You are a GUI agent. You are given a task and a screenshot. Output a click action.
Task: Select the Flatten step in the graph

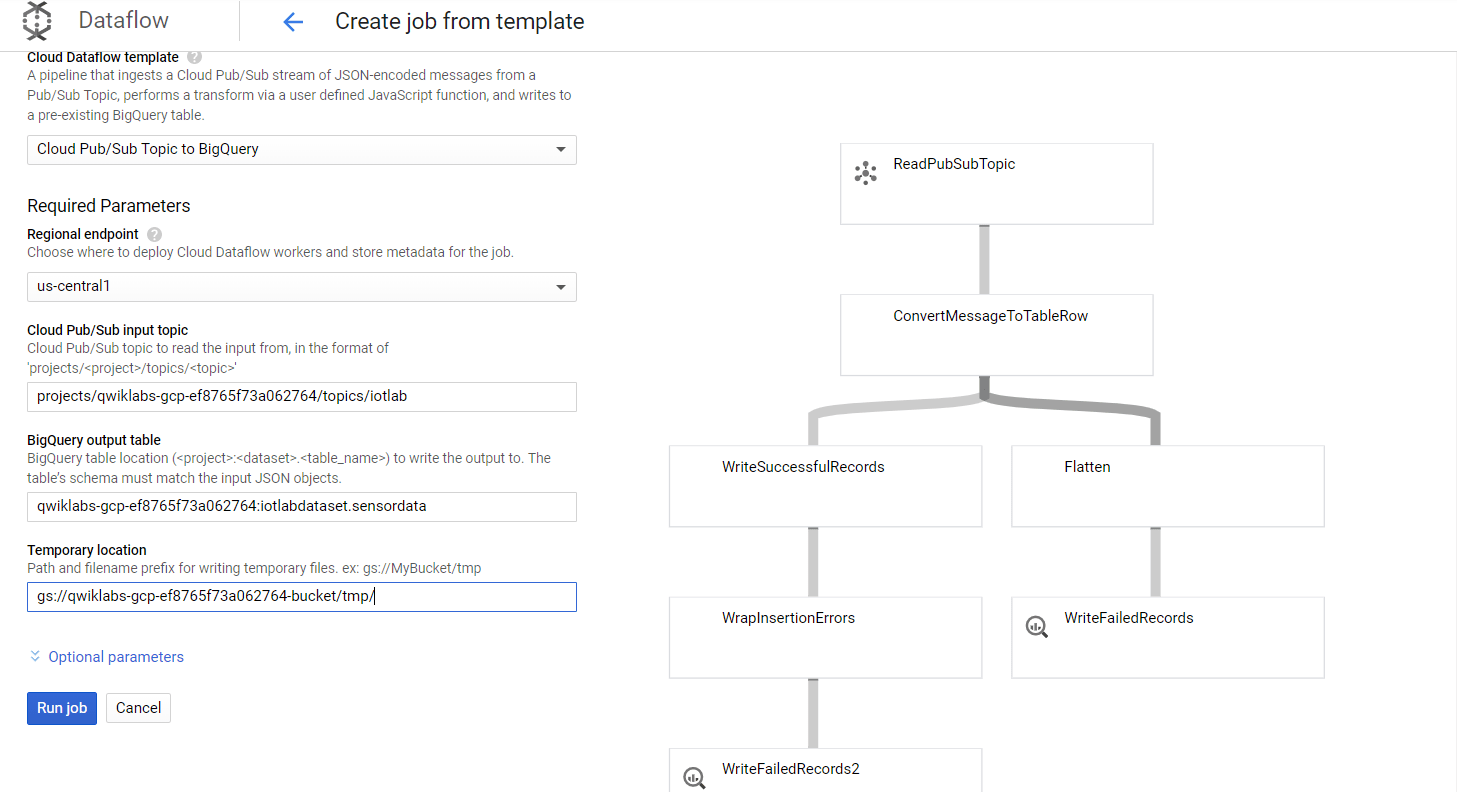click(x=1167, y=486)
